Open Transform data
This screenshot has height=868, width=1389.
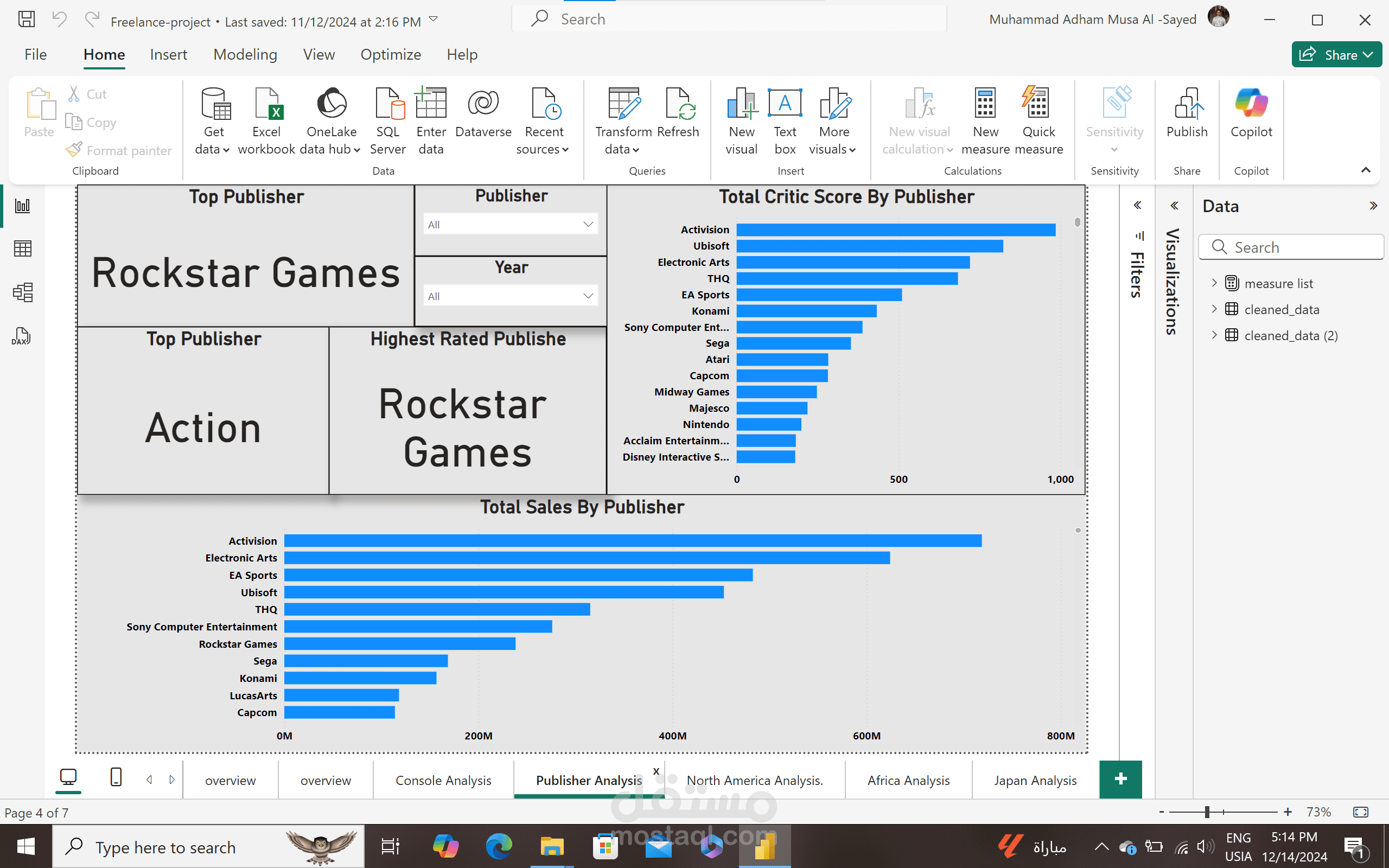point(623,121)
